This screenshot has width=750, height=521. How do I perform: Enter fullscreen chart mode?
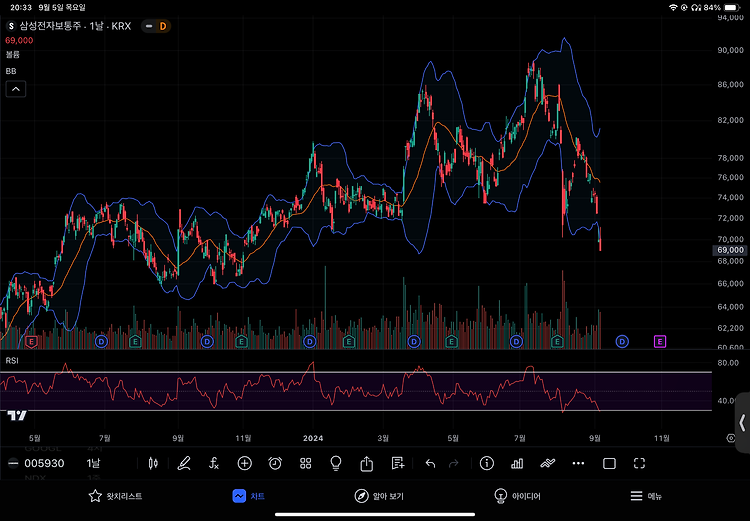[640, 463]
